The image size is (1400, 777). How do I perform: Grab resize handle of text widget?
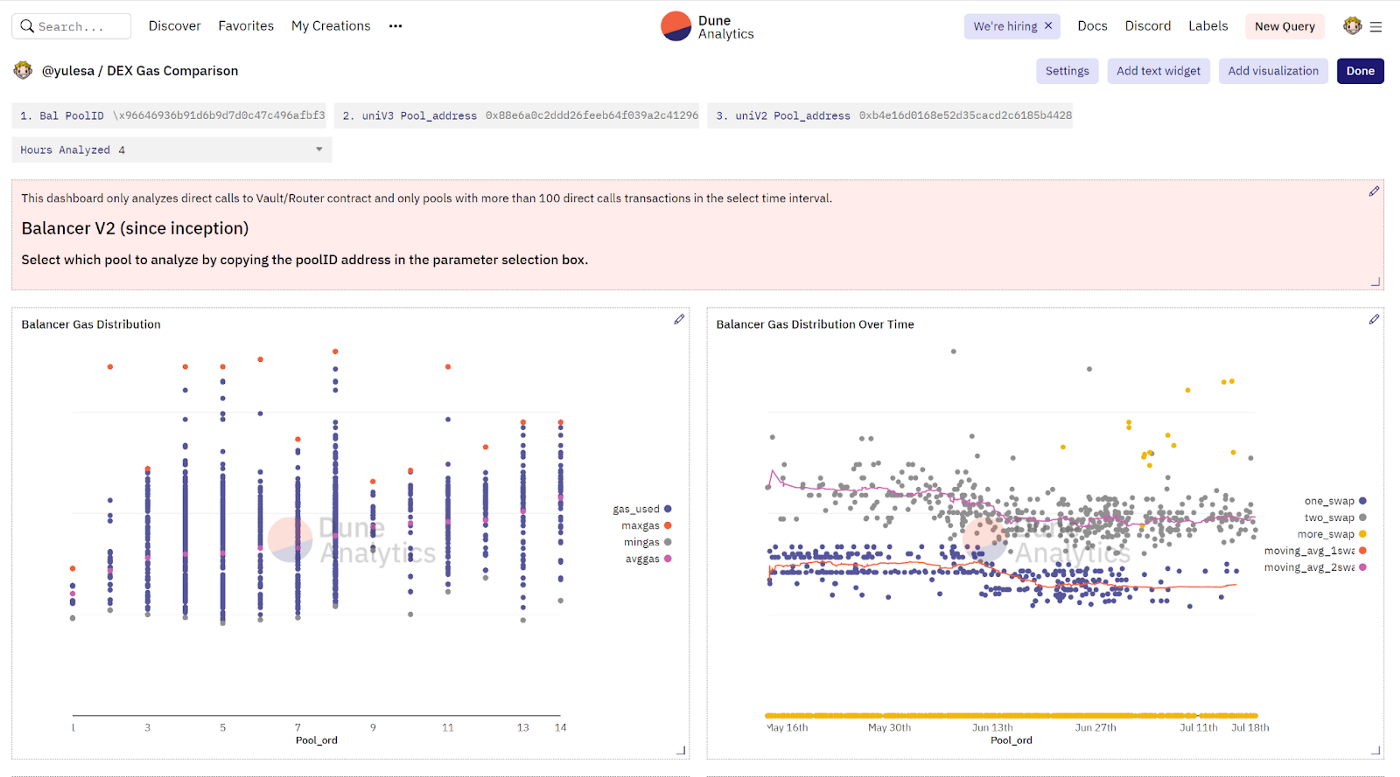(1376, 283)
